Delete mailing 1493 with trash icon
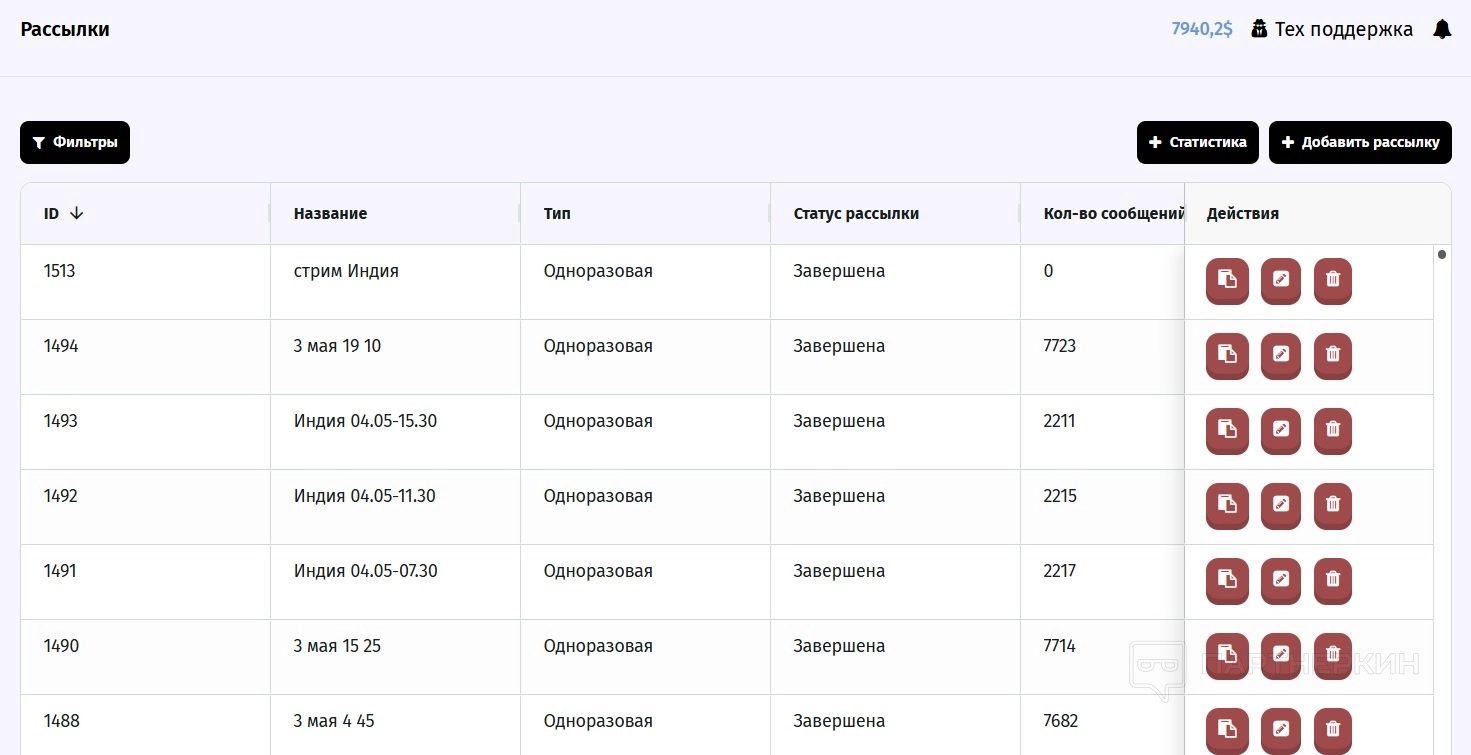This screenshot has width=1471, height=755. click(1332, 430)
